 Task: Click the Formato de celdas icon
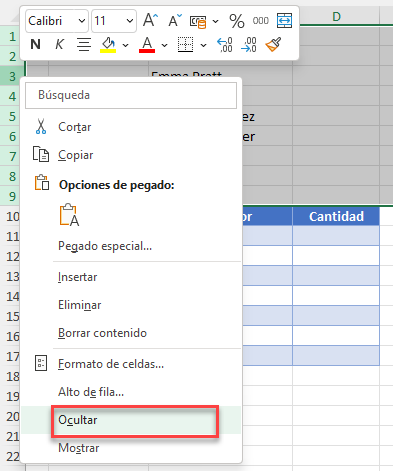tap(41, 363)
